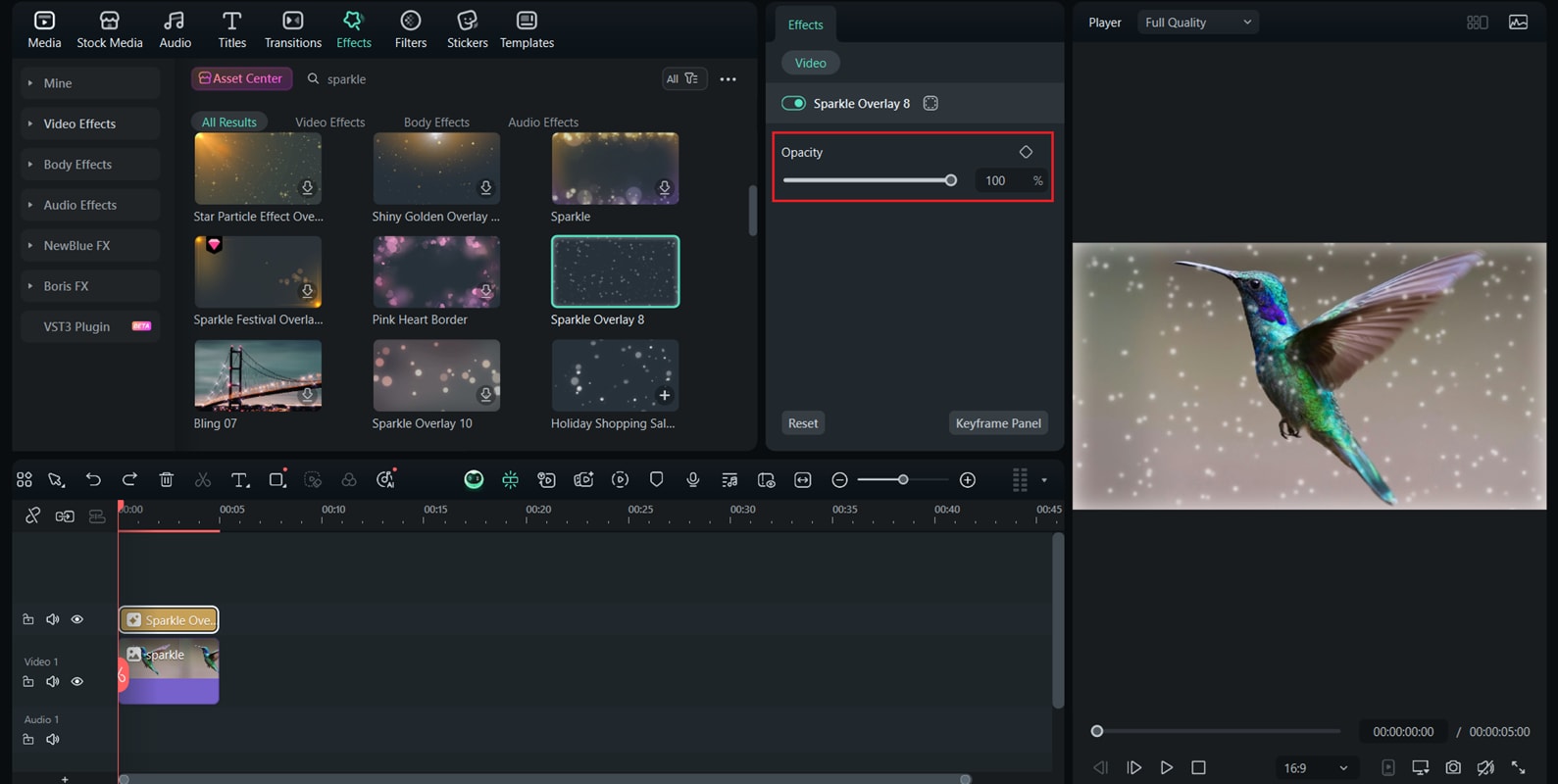The width and height of the screenshot is (1558, 784).
Task: Open the Filters tab
Action: [411, 29]
